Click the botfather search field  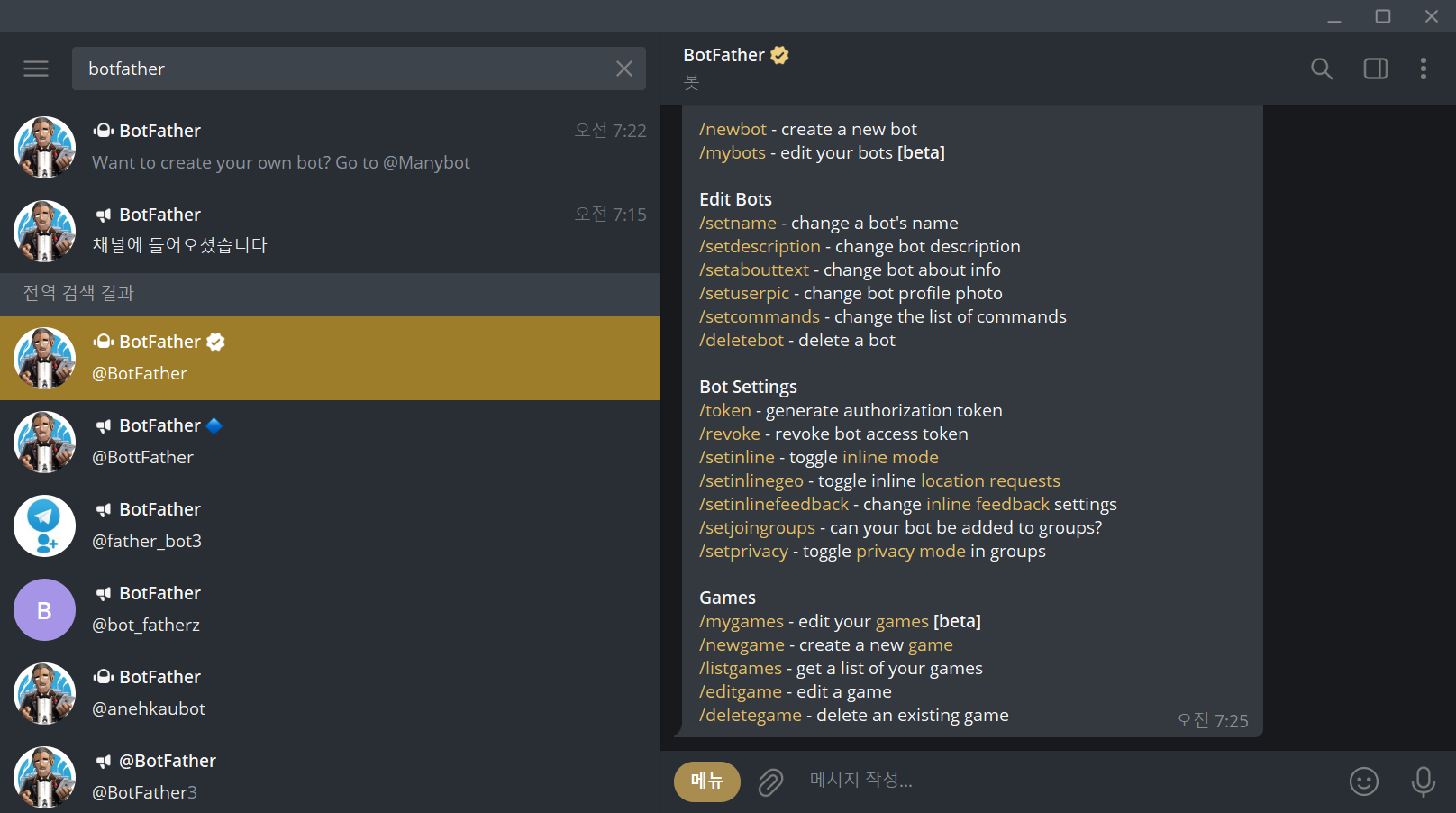(359, 69)
